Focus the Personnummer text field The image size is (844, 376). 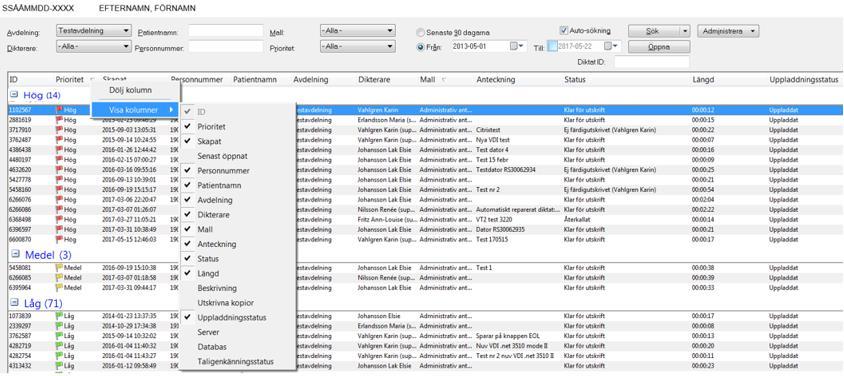click(x=226, y=47)
